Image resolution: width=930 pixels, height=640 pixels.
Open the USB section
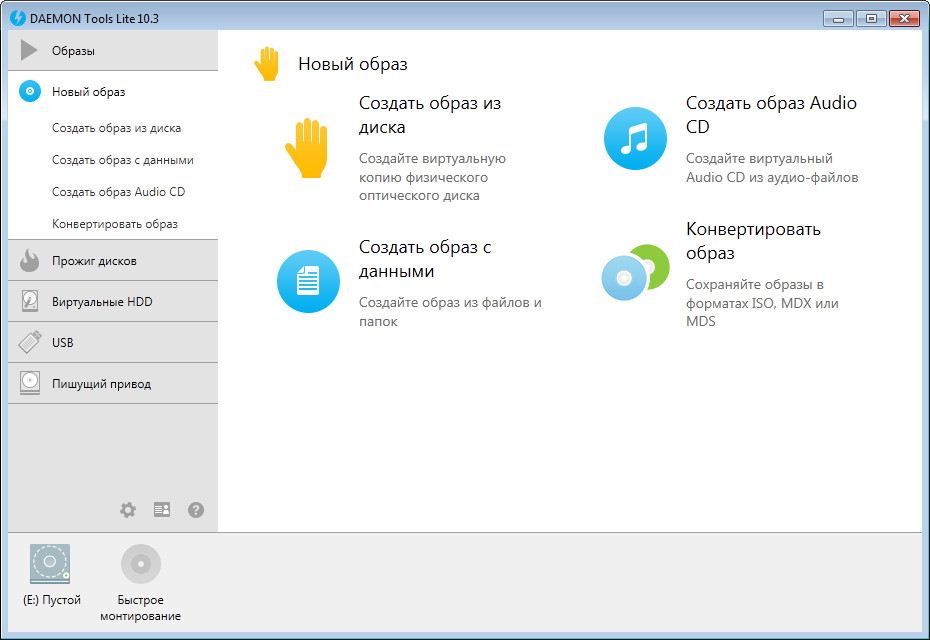click(x=113, y=342)
